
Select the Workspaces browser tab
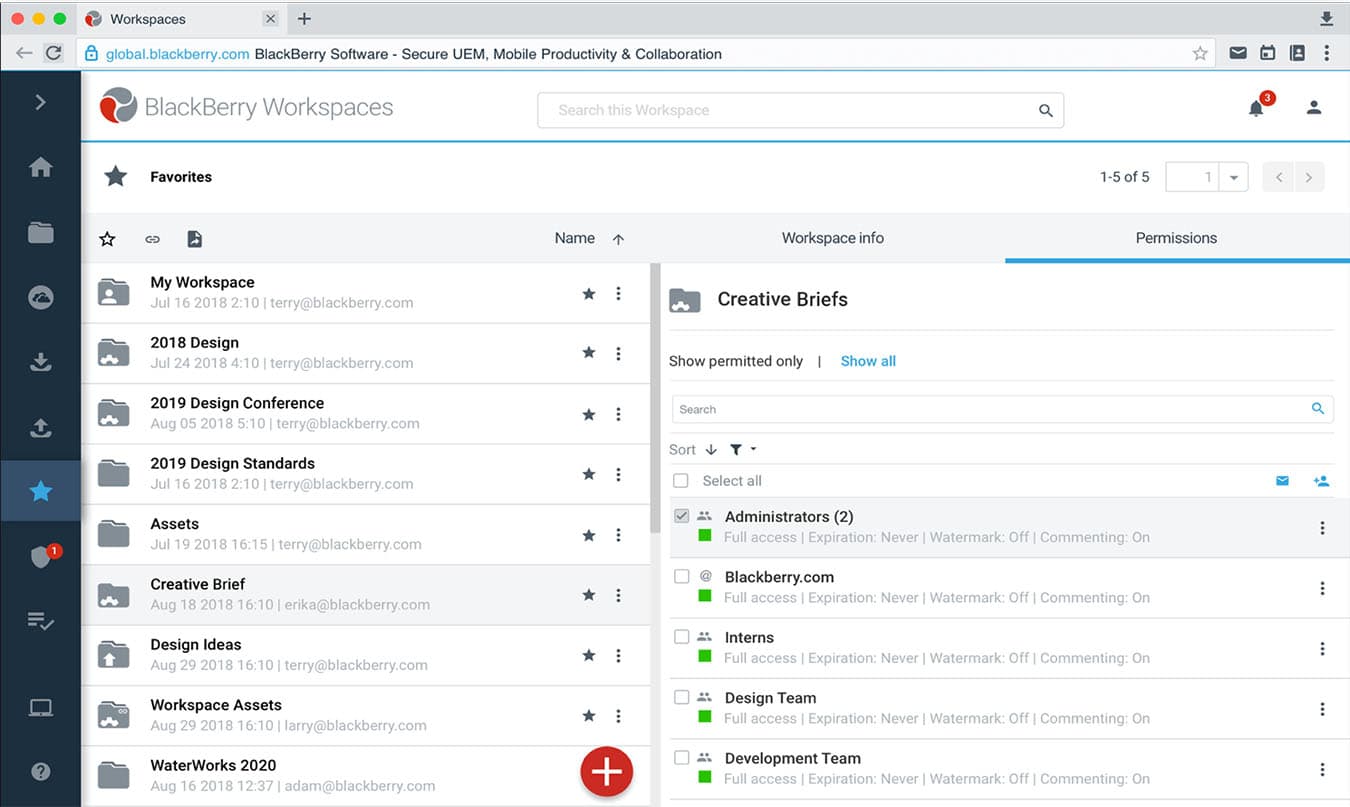coord(182,19)
